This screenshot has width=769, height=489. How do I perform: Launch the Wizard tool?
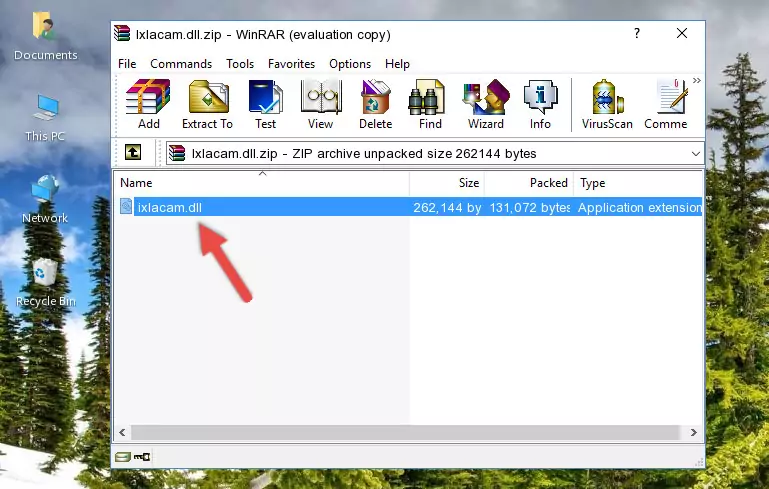click(486, 104)
